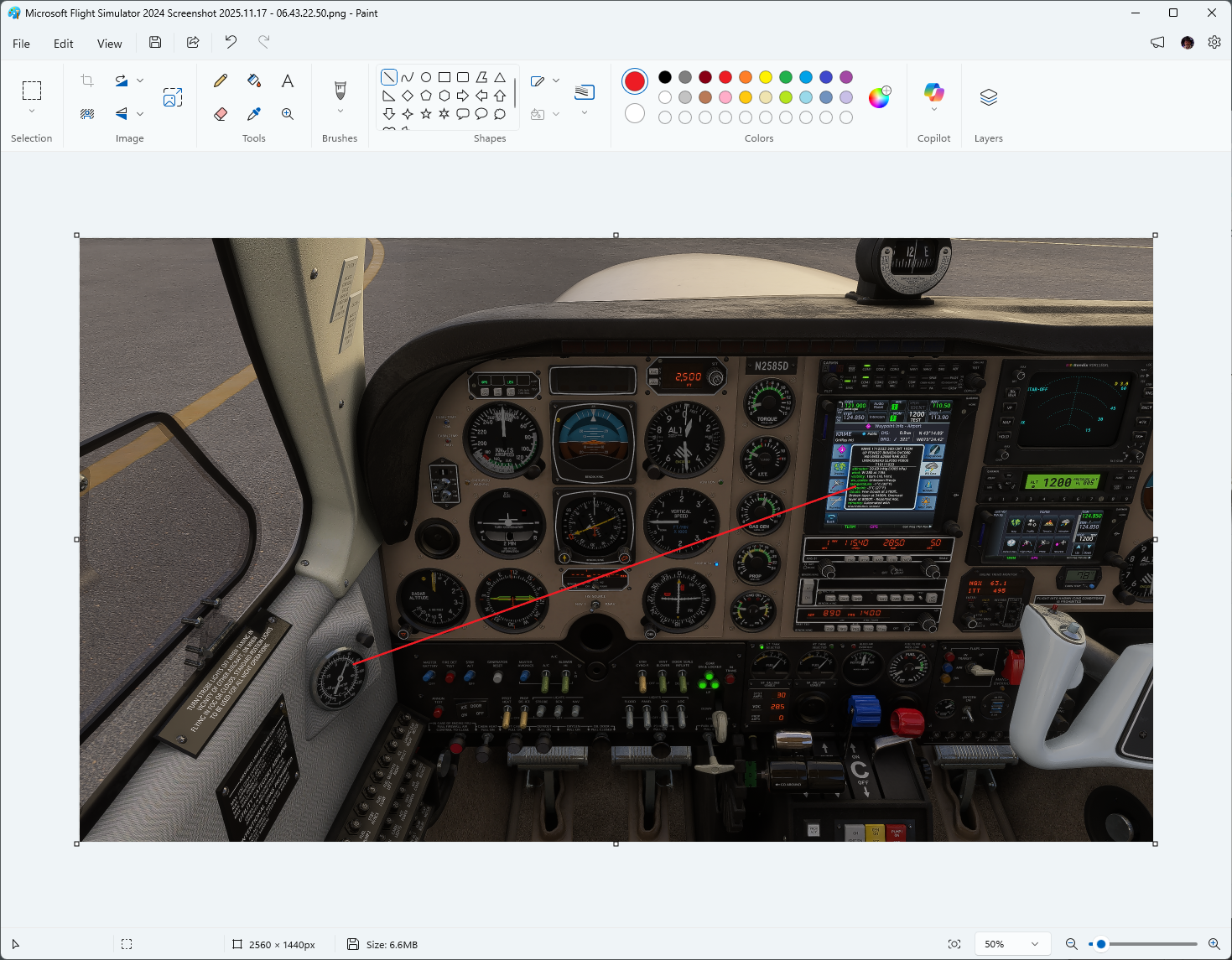Undo the last action
The width and height of the screenshot is (1232, 960).
click(x=230, y=42)
